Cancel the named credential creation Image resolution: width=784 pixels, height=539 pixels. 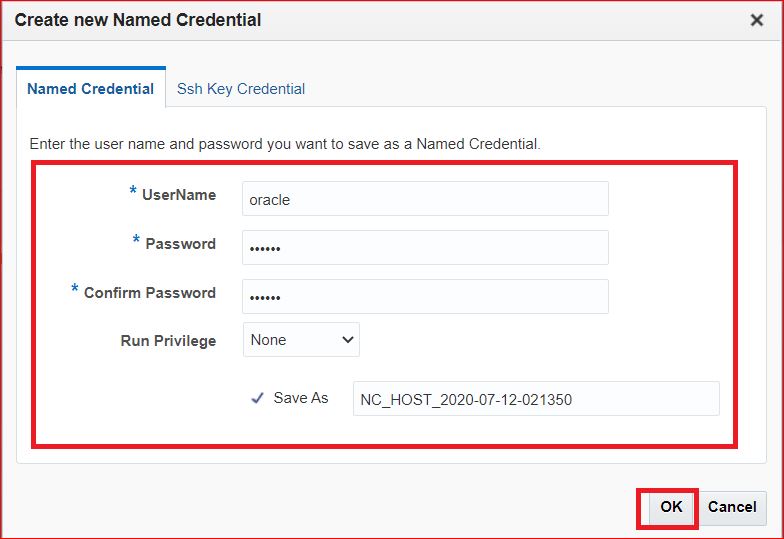(x=732, y=507)
